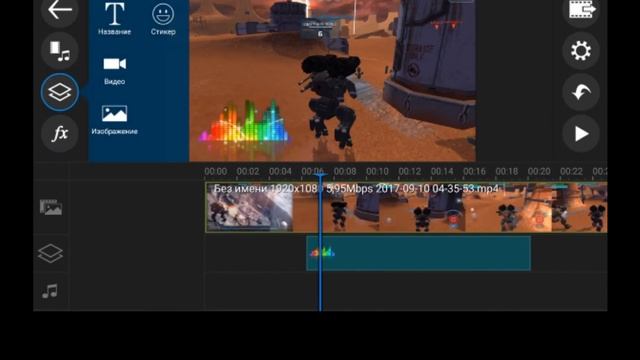This screenshot has width=640, height=360.
Task: Open the fx effects panel
Action: [60, 133]
